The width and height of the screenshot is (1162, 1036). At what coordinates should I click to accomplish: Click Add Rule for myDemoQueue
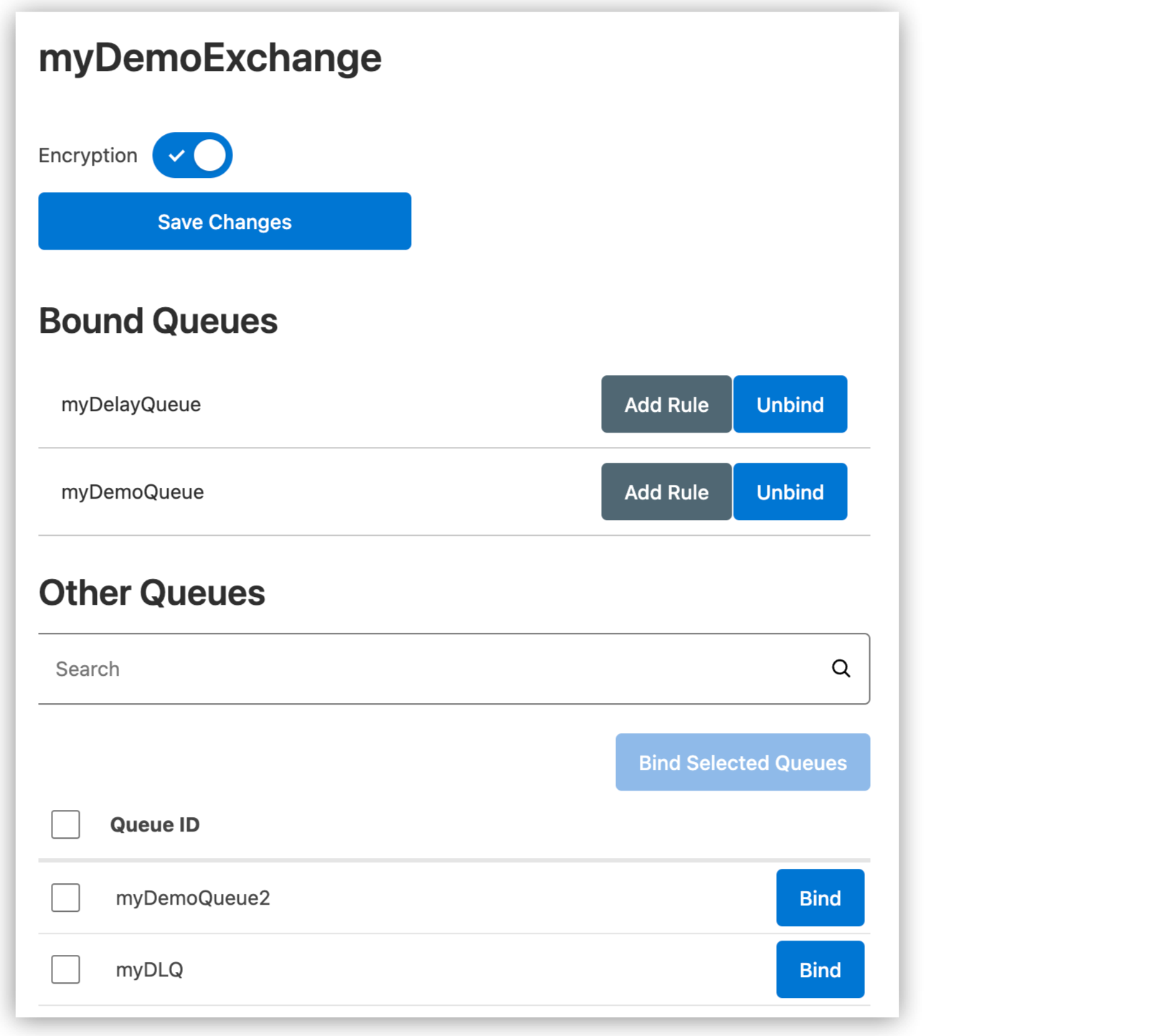click(x=666, y=491)
